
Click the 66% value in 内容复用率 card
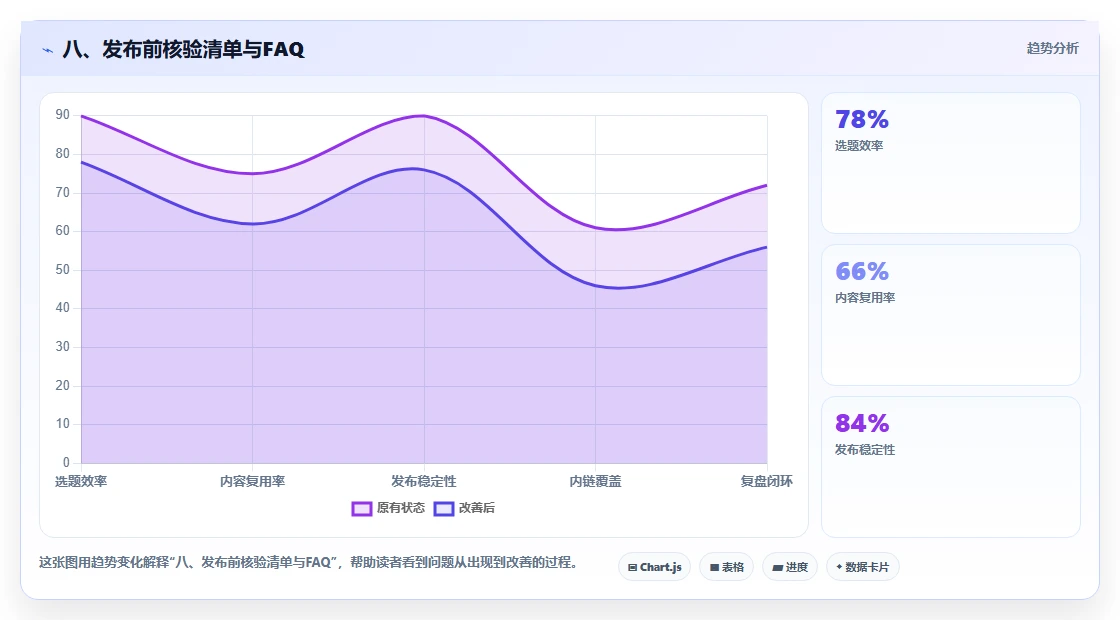click(861, 271)
